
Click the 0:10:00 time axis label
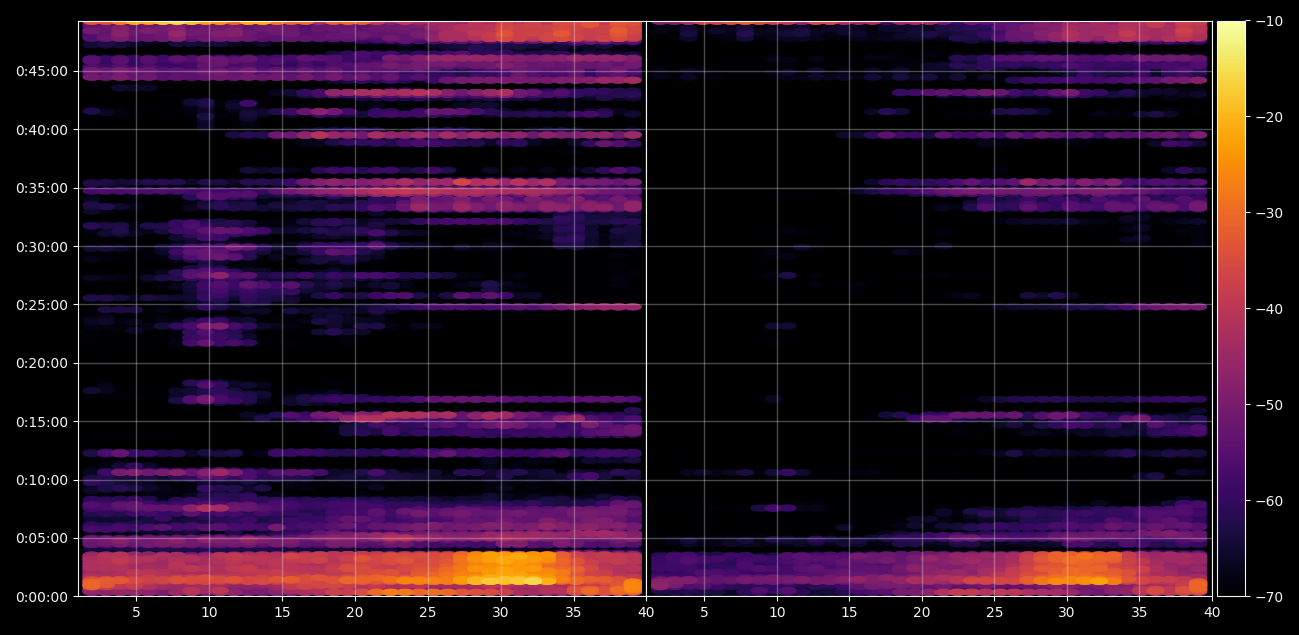coord(42,480)
